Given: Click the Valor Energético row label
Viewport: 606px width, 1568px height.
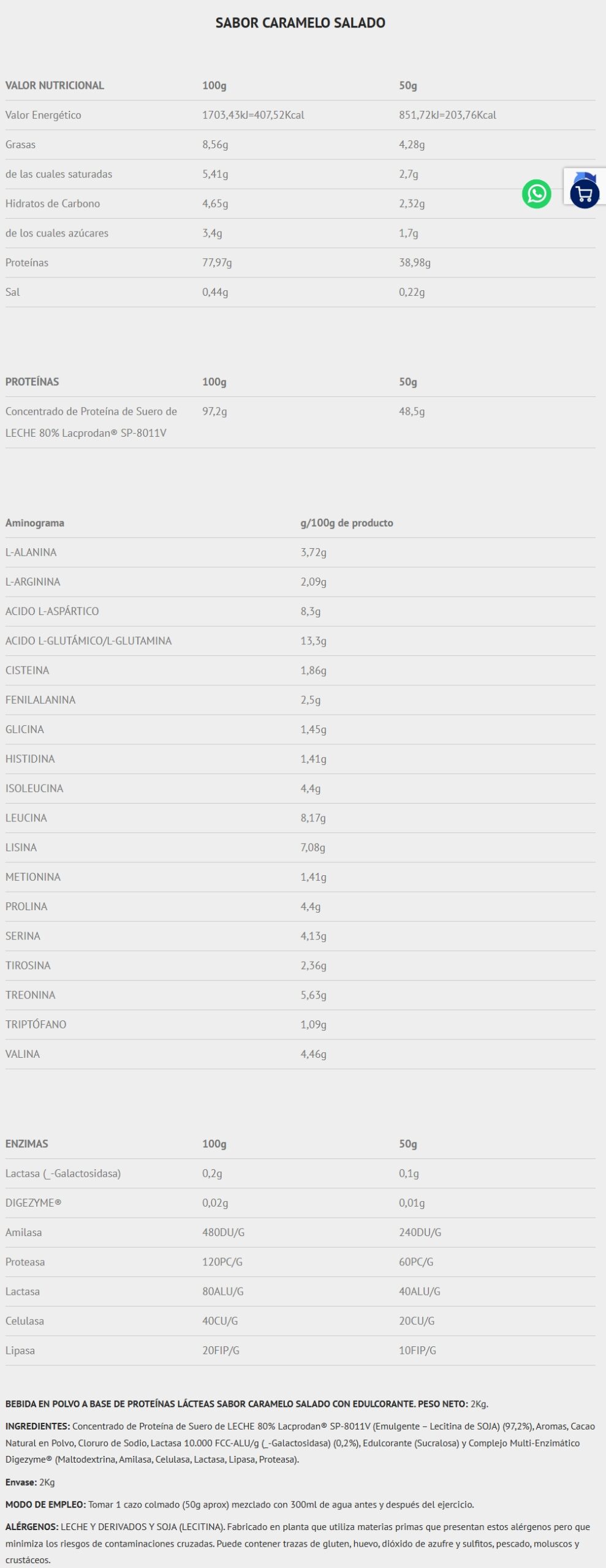Looking at the screenshot, I should 43,115.
